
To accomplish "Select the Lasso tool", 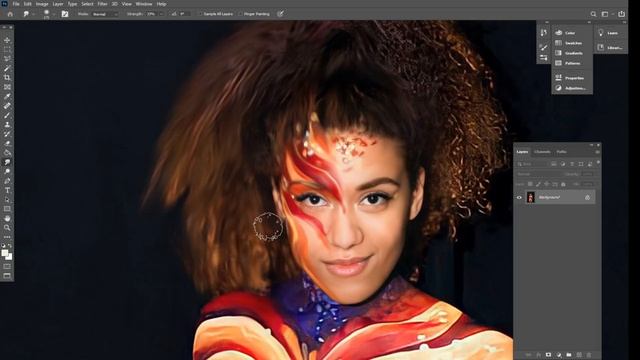I will (7, 59).
